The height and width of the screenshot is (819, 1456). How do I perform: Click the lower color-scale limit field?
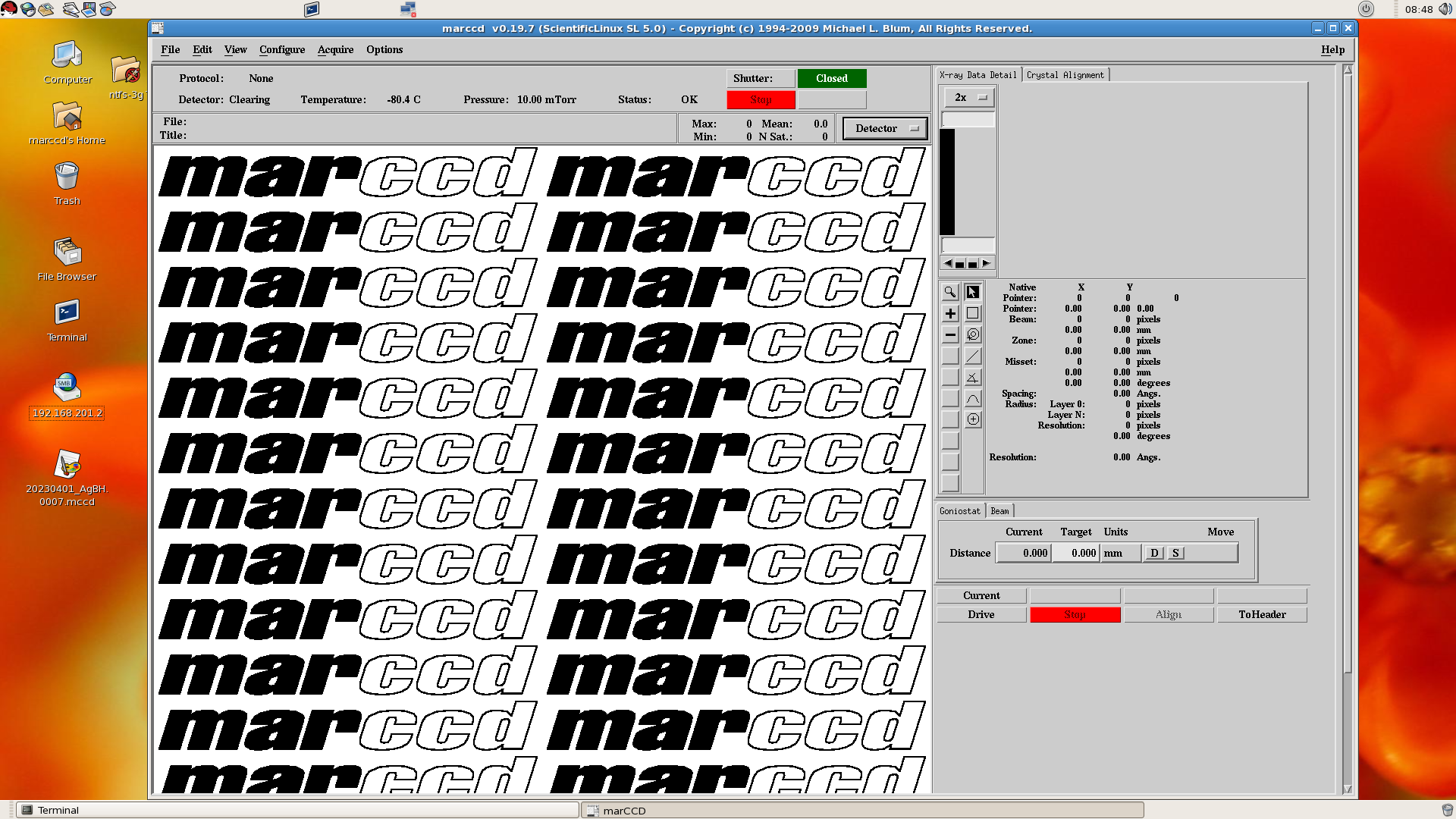(968, 245)
